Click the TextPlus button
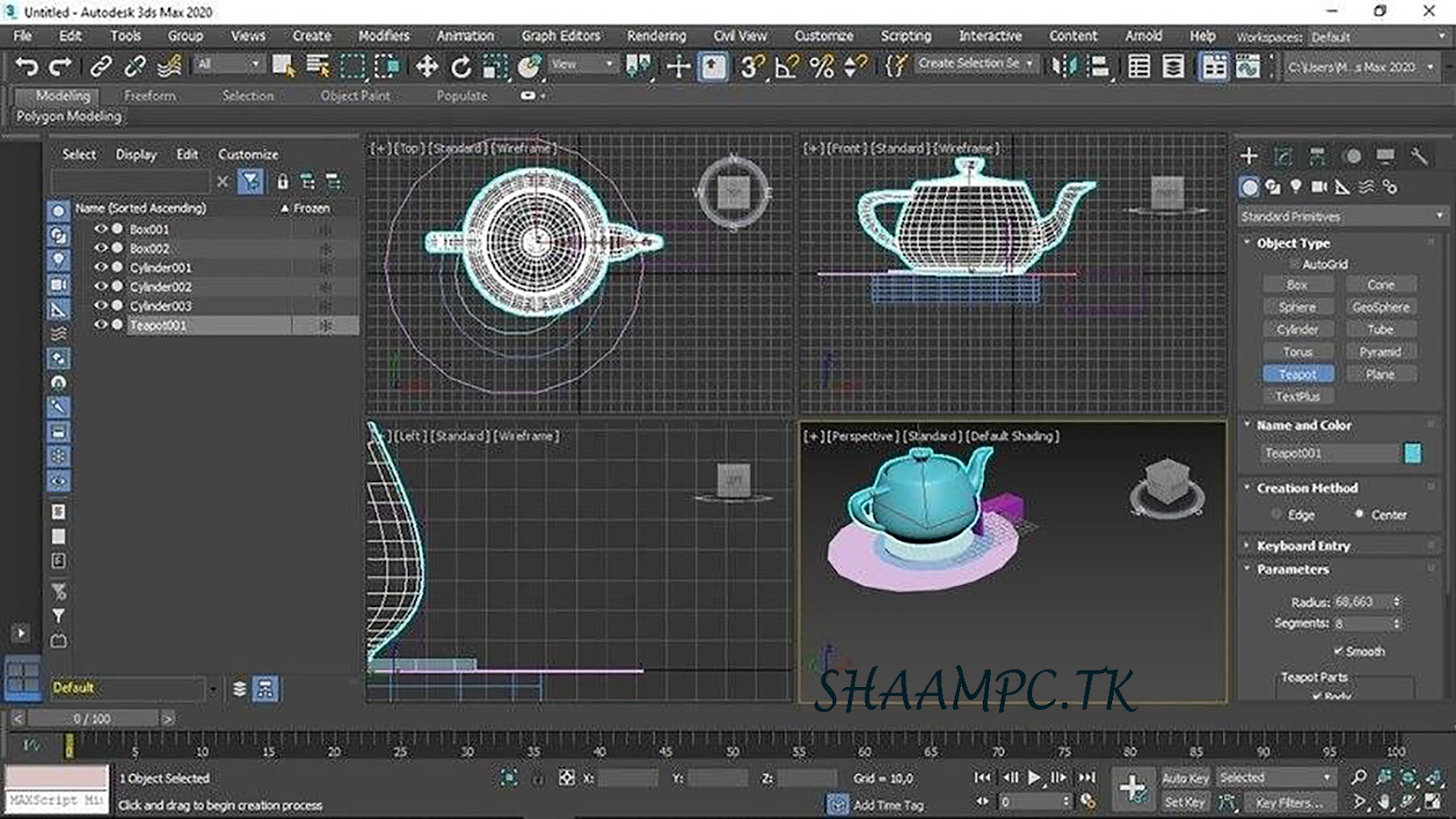The width and height of the screenshot is (1456, 819). click(x=1298, y=397)
